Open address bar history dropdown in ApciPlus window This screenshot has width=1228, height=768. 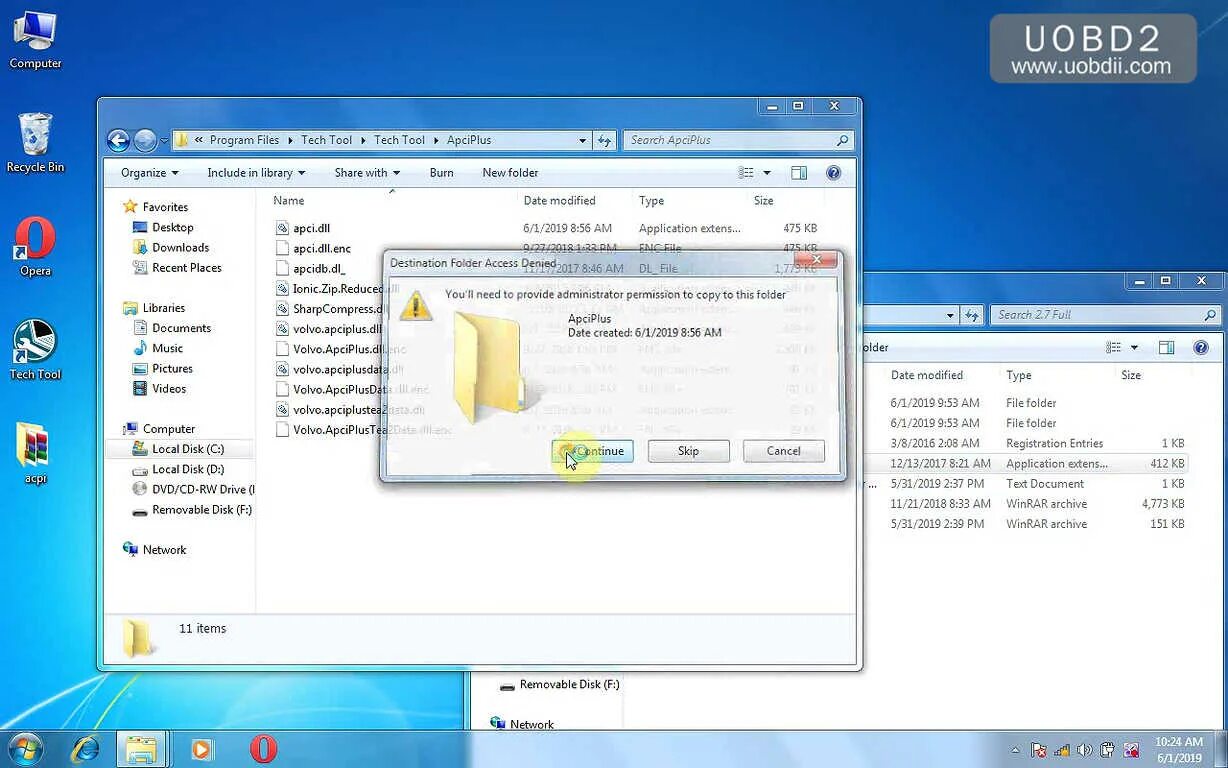click(x=583, y=141)
